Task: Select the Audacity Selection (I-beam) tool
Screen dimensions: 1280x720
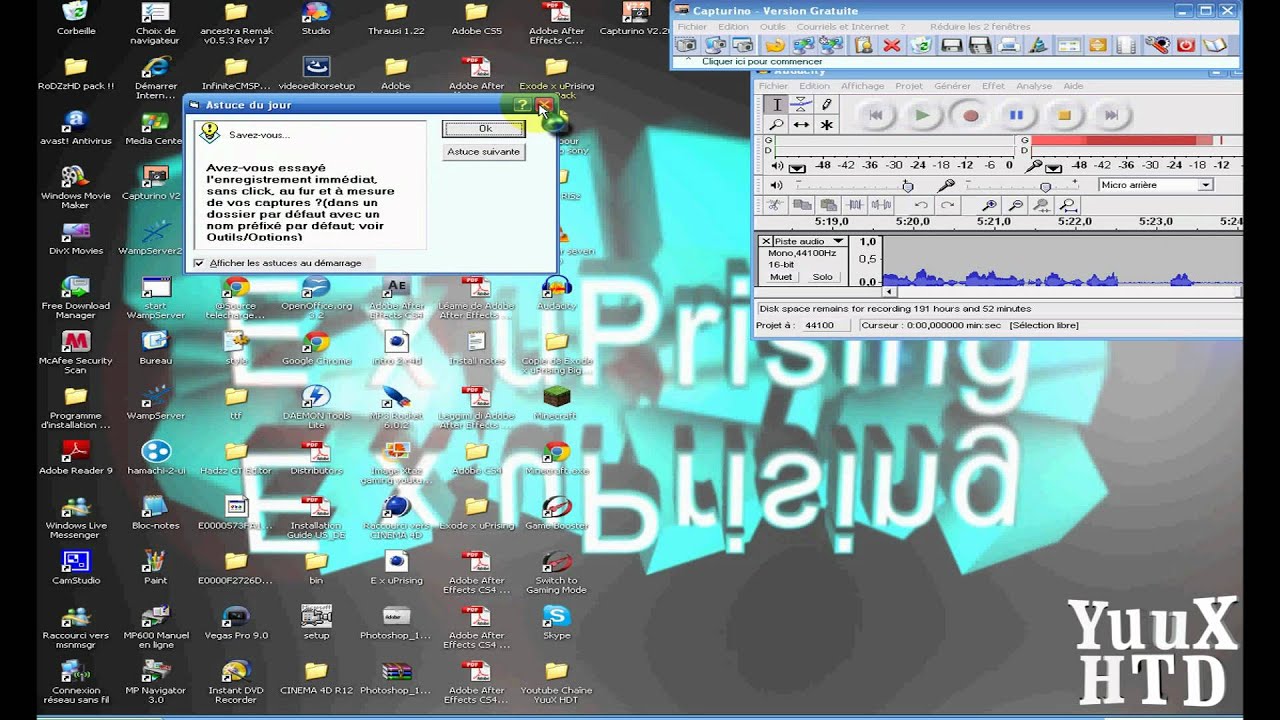Action: click(776, 105)
